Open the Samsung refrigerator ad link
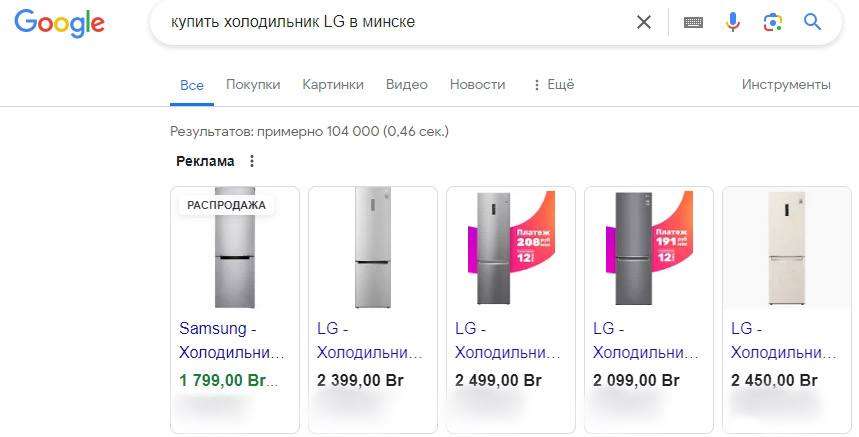 pyautogui.click(x=232, y=340)
